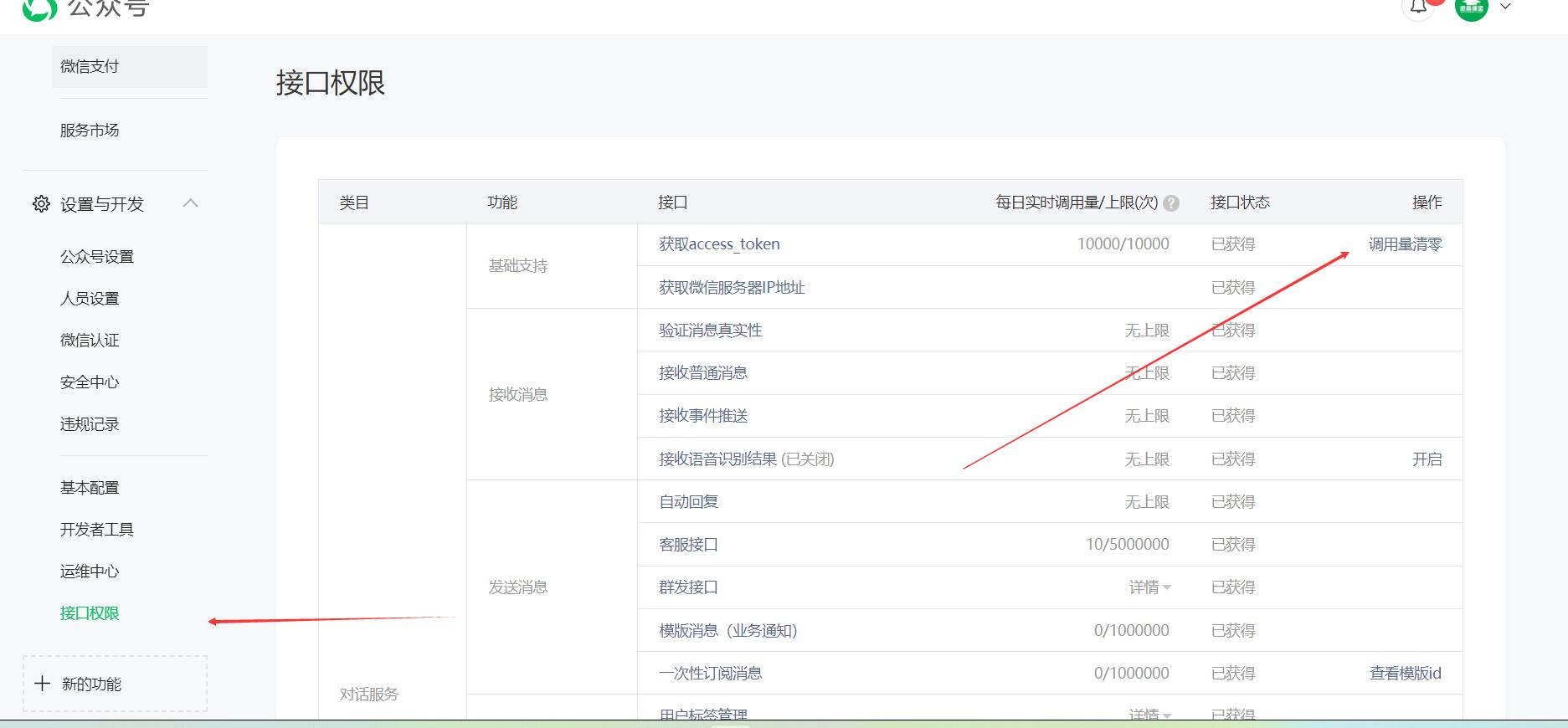Image resolution: width=1568 pixels, height=728 pixels.
Task: Click the settings gear icon beside 设置与开发
Action: (x=41, y=203)
